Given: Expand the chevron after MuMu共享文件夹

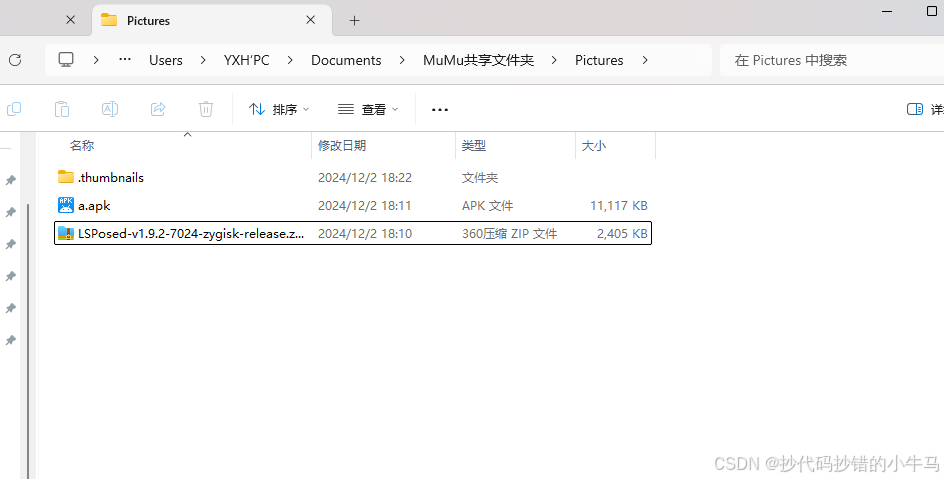Looking at the screenshot, I should [x=554, y=60].
